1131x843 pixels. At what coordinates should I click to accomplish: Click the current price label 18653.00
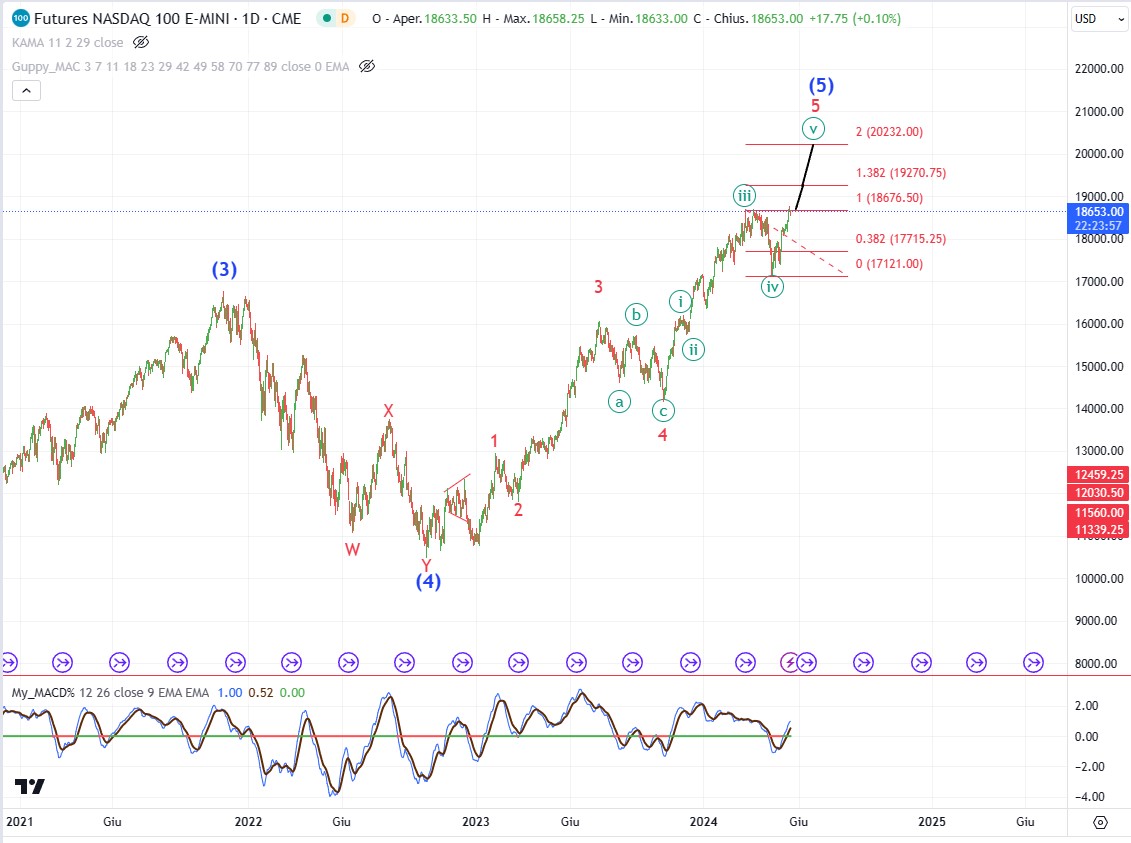[x=1098, y=211]
